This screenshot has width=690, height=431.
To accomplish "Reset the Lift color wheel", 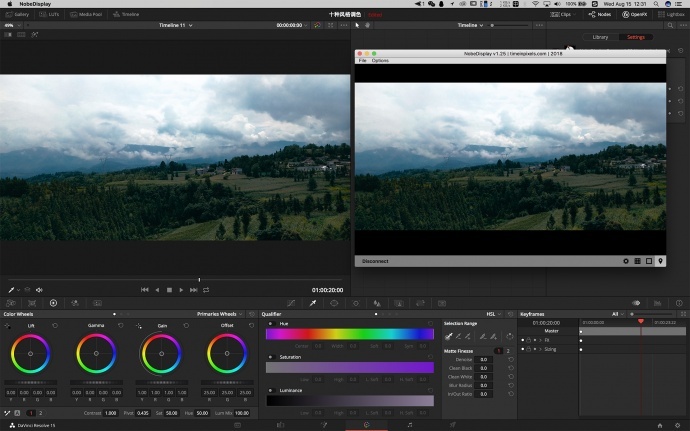I will coord(55,325).
